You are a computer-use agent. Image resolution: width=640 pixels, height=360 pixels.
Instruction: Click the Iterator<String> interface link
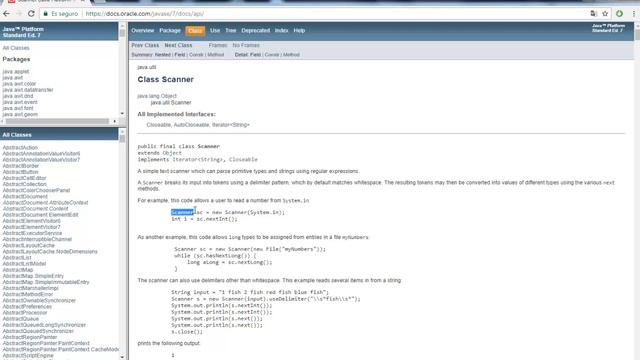(231, 125)
